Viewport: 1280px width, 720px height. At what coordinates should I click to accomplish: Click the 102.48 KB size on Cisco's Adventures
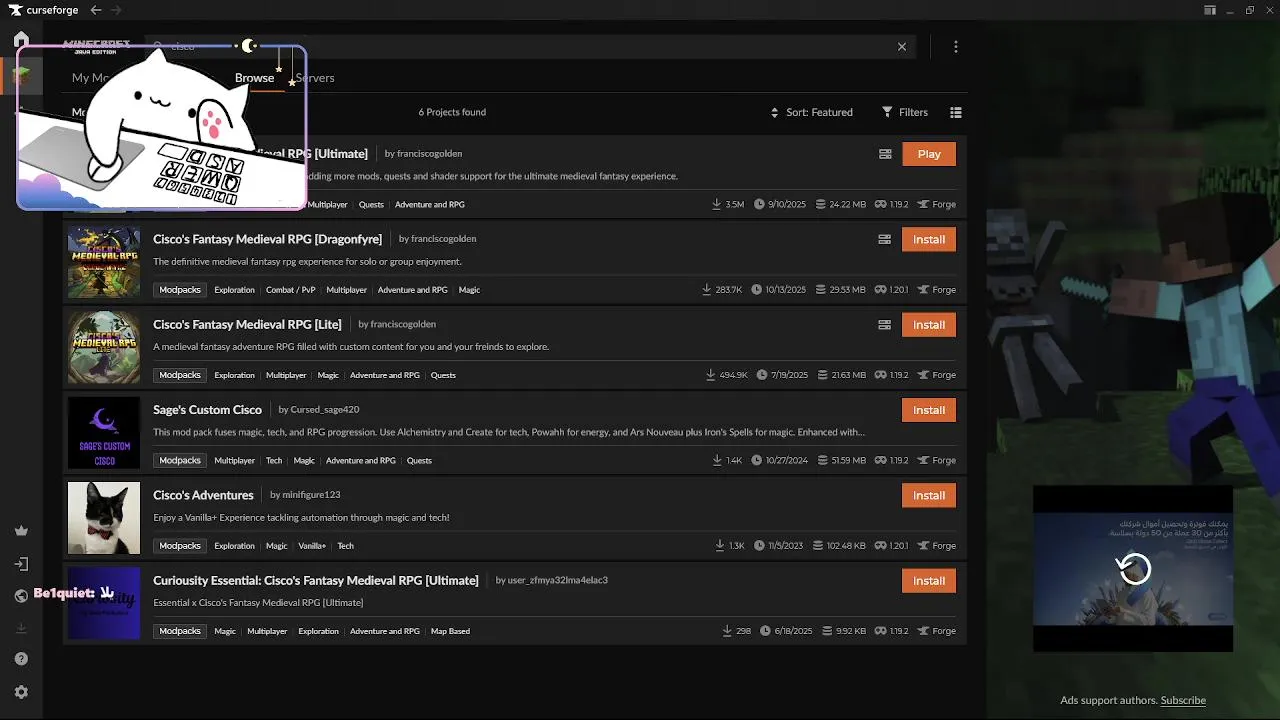(x=839, y=546)
